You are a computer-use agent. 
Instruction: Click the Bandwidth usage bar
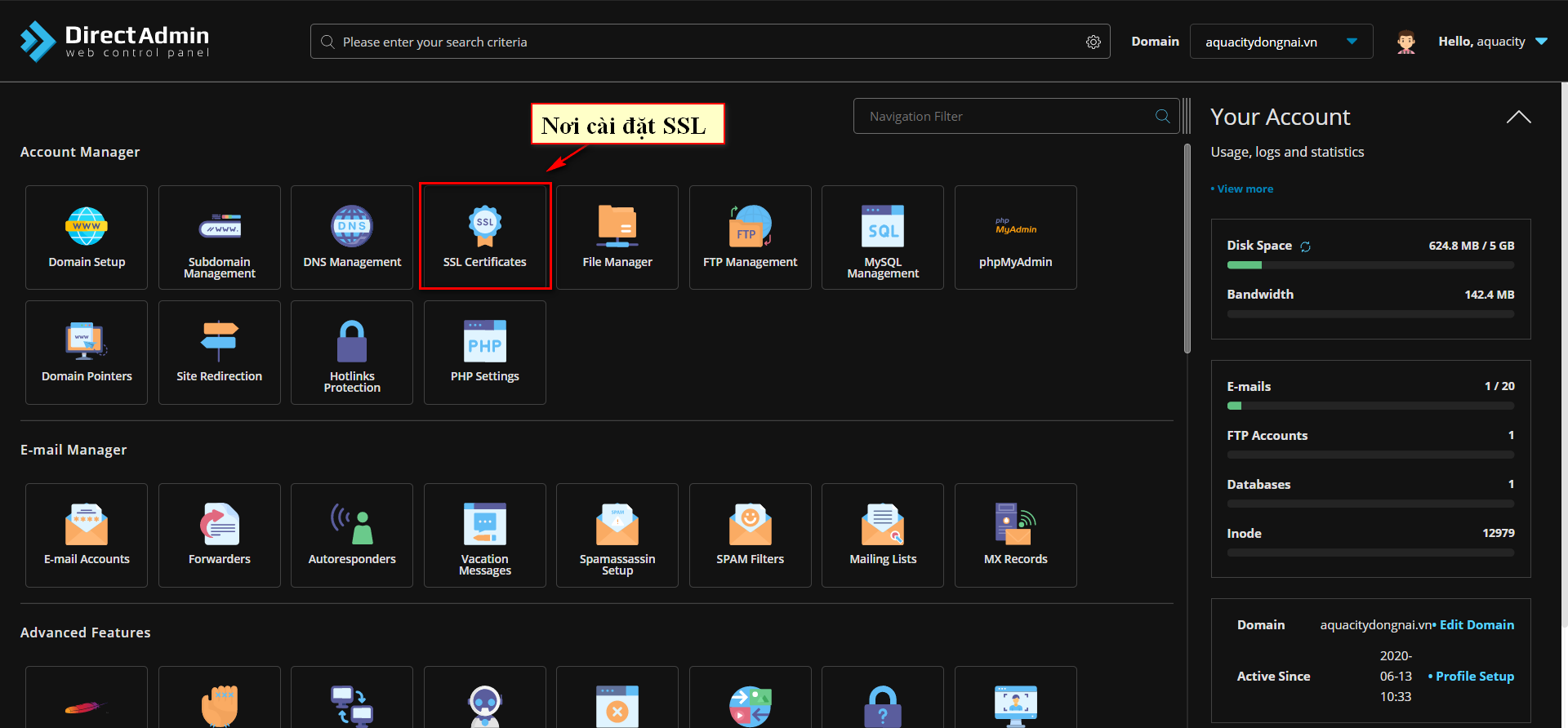[1370, 314]
